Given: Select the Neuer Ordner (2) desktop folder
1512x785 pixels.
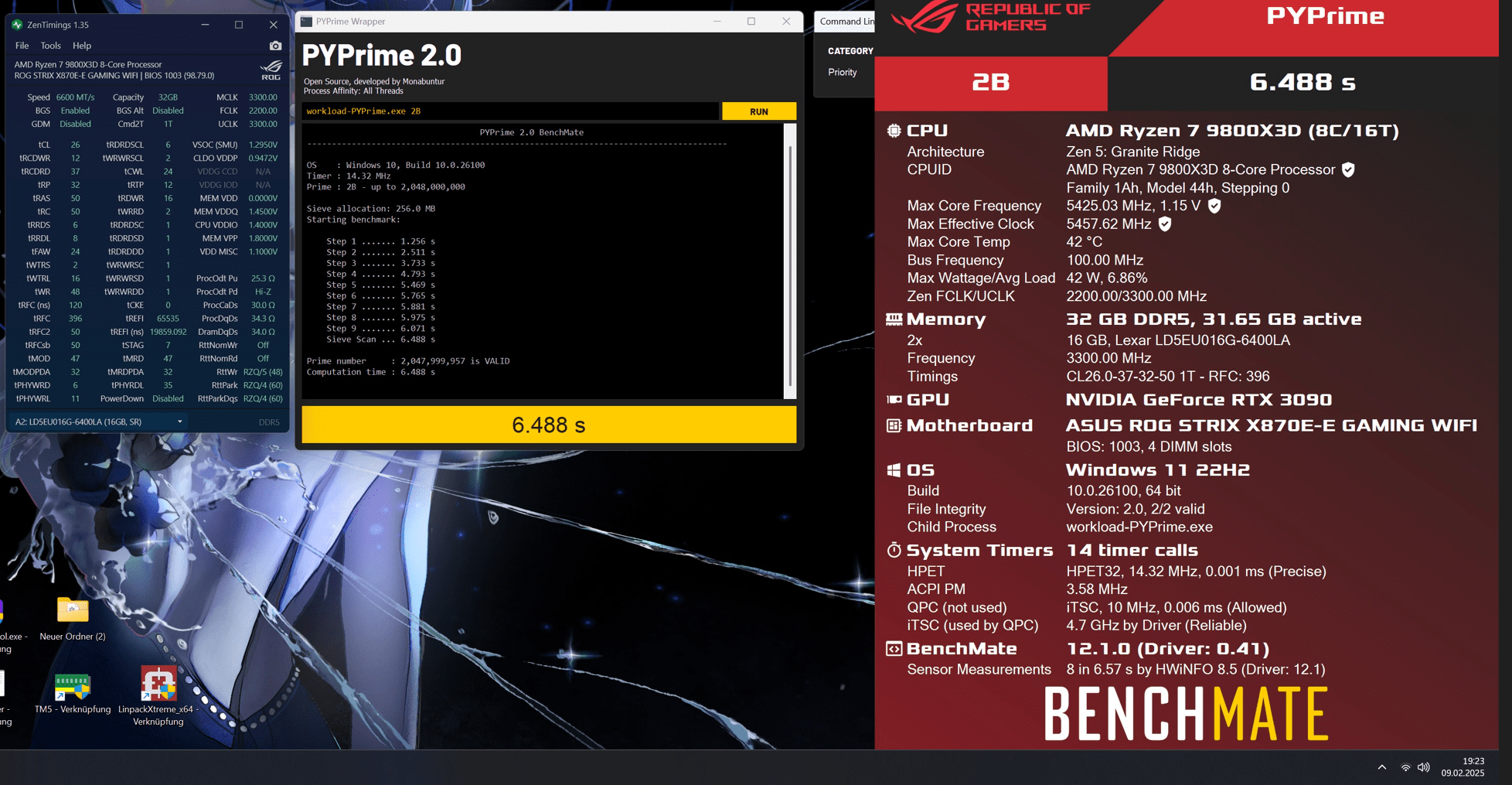Looking at the screenshot, I should 73,619.
